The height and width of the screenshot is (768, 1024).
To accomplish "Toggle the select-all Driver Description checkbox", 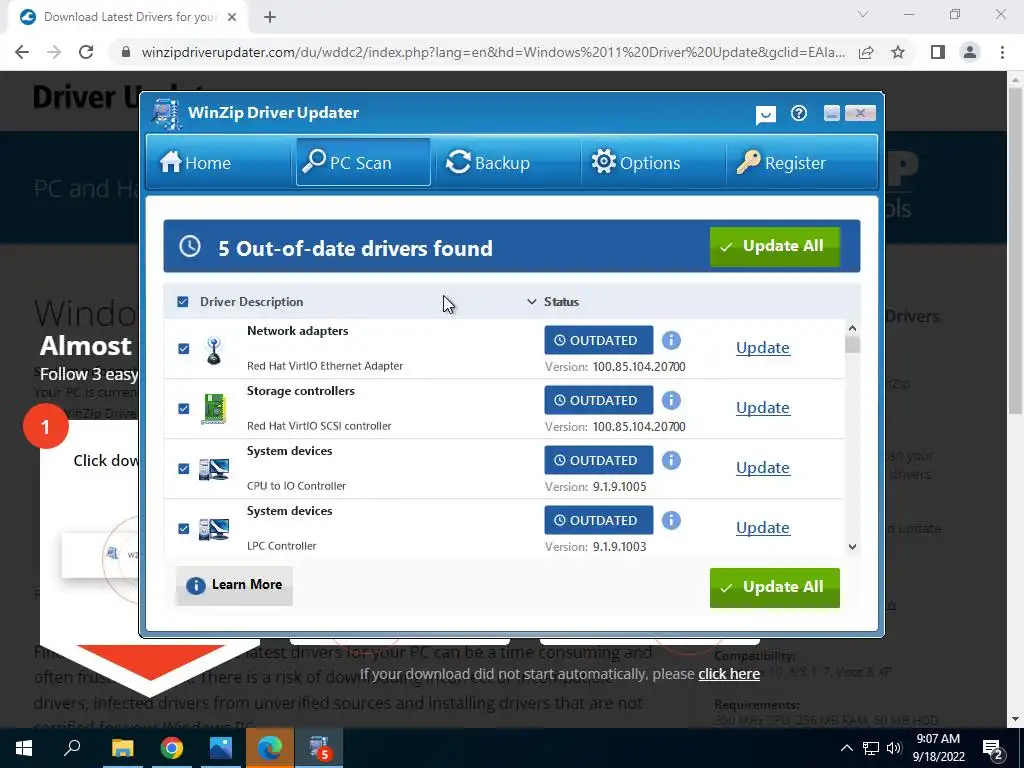I will [x=183, y=302].
